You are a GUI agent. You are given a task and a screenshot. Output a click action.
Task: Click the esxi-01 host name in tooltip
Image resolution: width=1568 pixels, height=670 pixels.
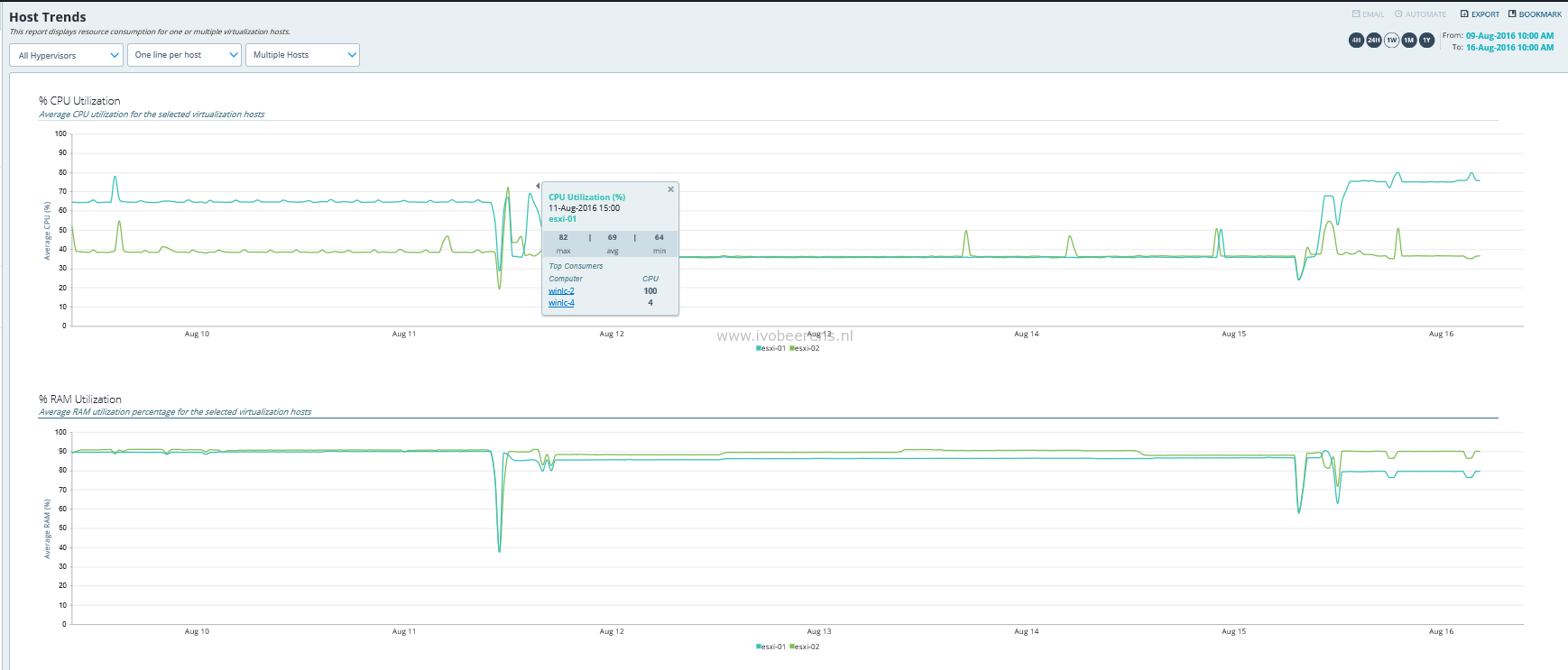click(562, 219)
